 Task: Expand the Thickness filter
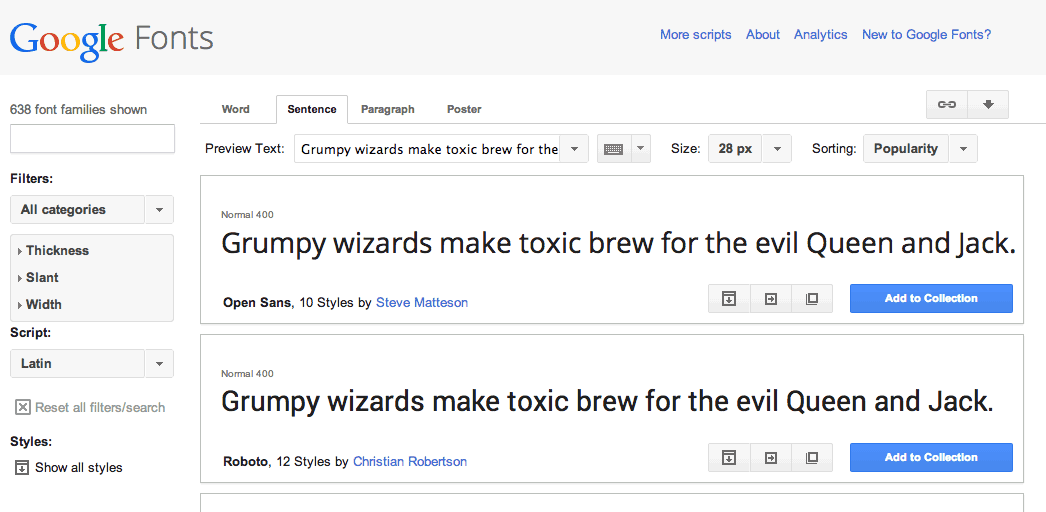(x=54, y=251)
